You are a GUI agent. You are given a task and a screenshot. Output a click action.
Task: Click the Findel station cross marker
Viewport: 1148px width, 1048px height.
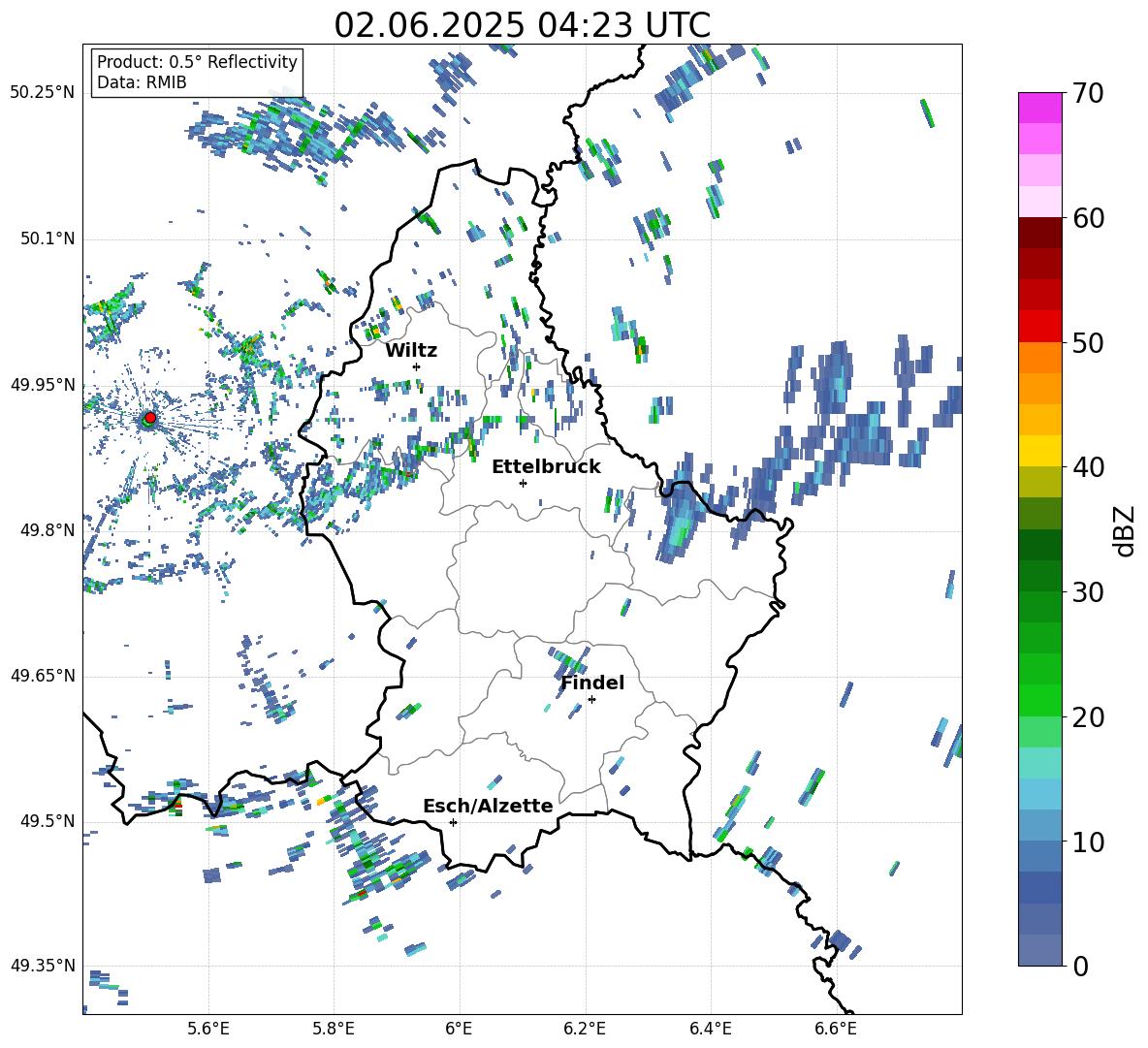(591, 700)
